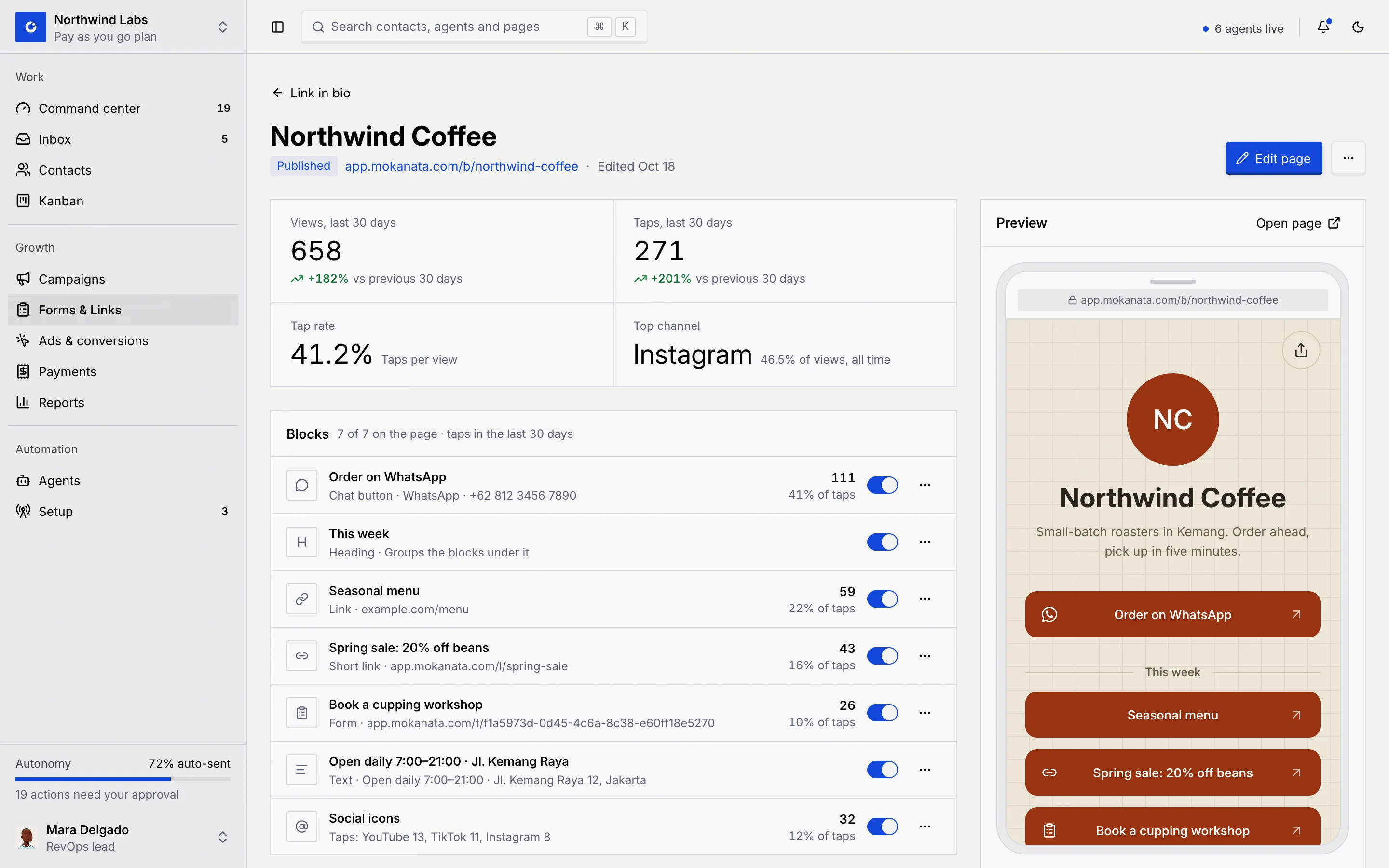Open options menu for This week block

click(925, 542)
